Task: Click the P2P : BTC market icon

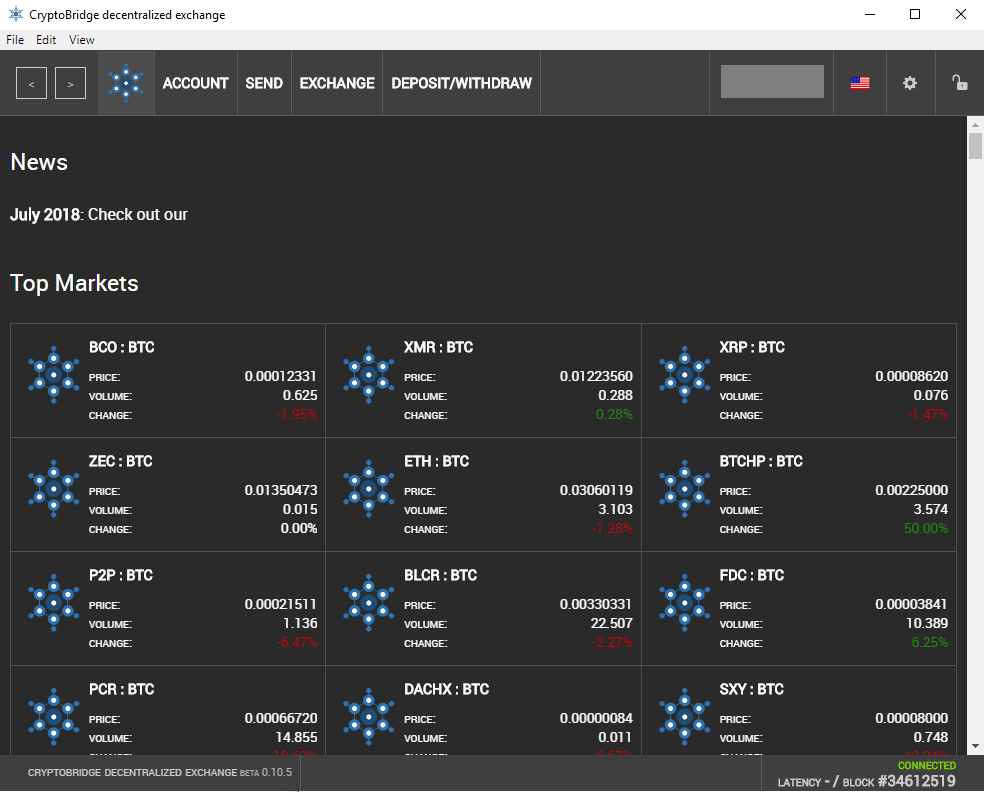Action: tap(54, 602)
